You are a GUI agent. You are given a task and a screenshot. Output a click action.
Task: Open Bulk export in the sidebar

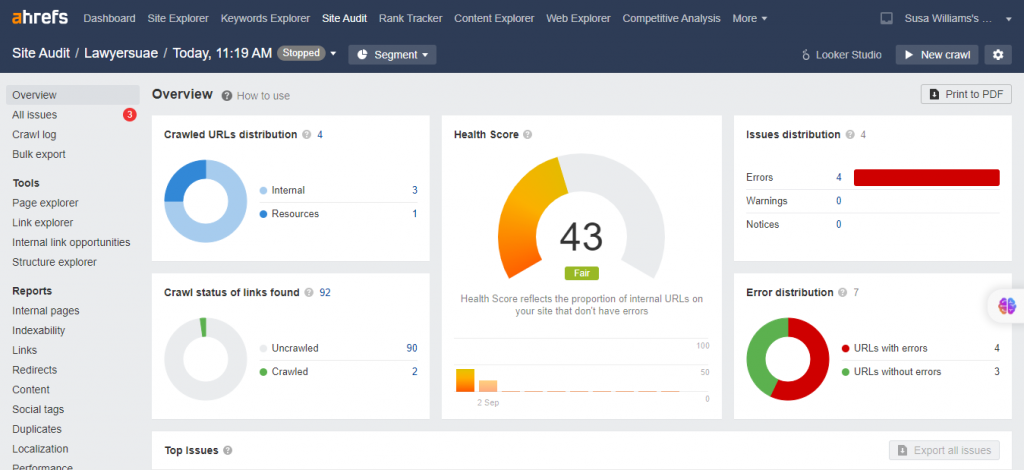pos(39,154)
